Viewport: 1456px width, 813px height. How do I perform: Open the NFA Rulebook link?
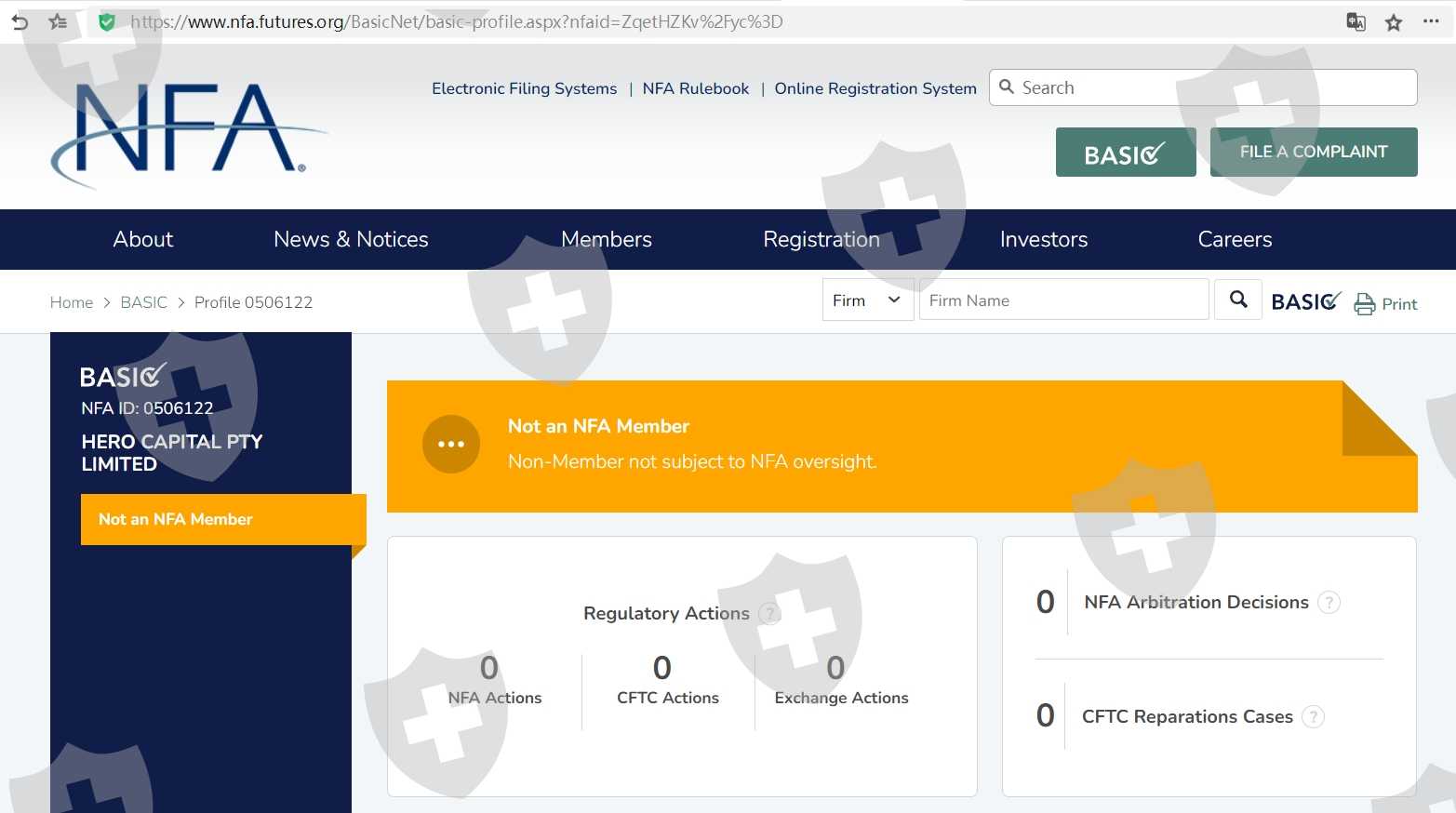[696, 88]
